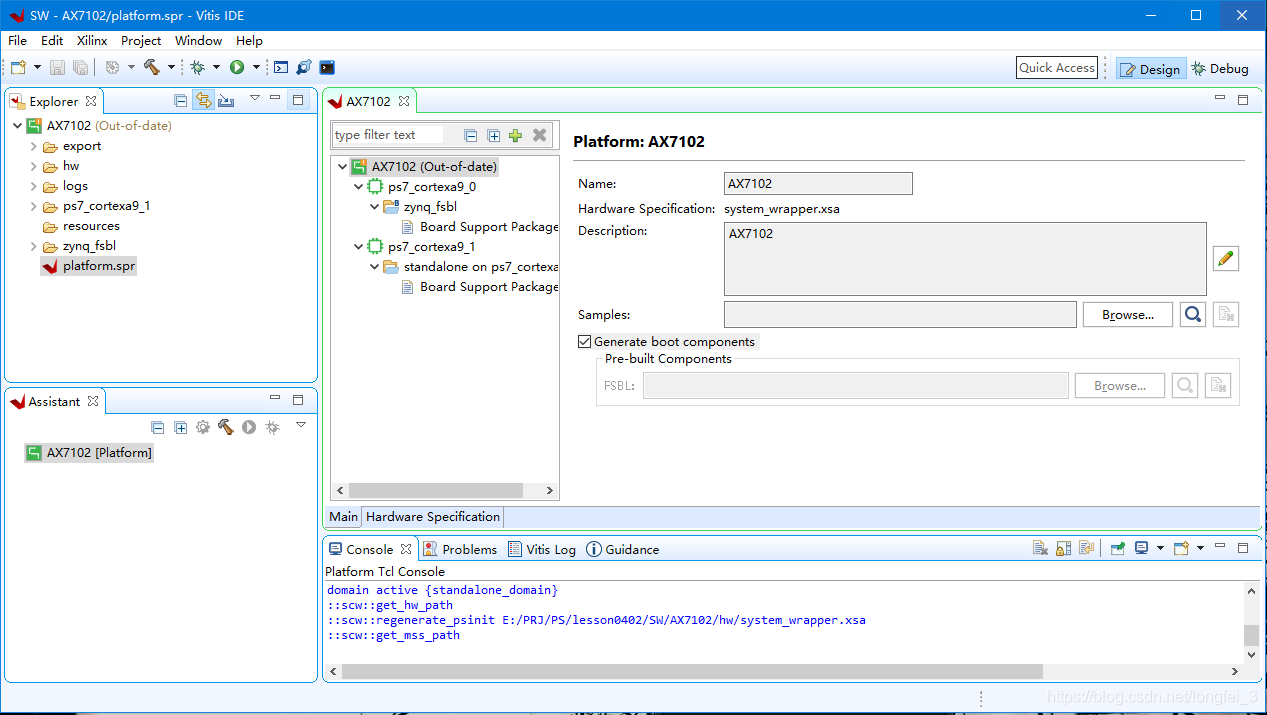Expand the export folder in Explorer

pyautogui.click(x=33, y=146)
